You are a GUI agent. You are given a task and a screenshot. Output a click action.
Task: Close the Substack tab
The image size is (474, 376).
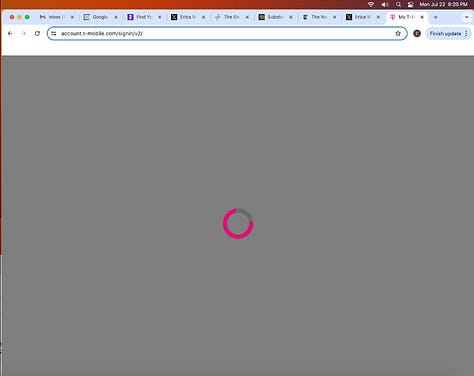click(291, 17)
